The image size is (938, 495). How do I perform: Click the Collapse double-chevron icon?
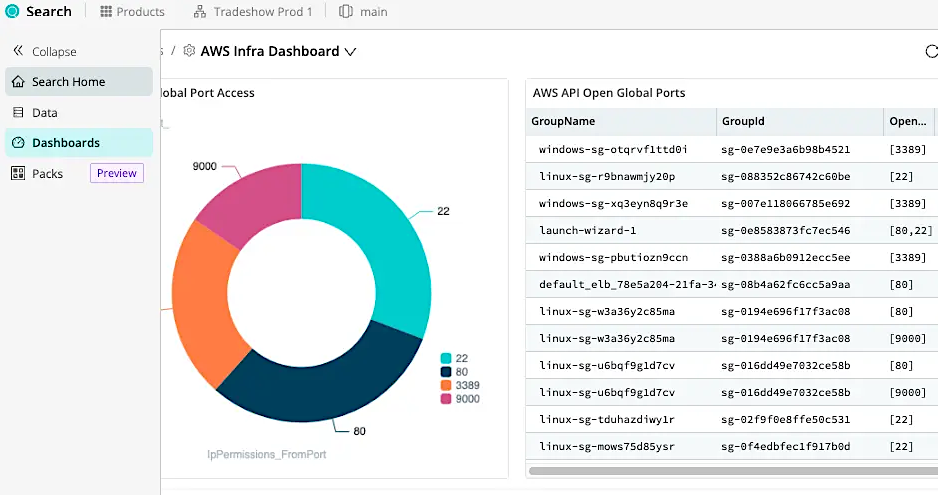click(18, 51)
